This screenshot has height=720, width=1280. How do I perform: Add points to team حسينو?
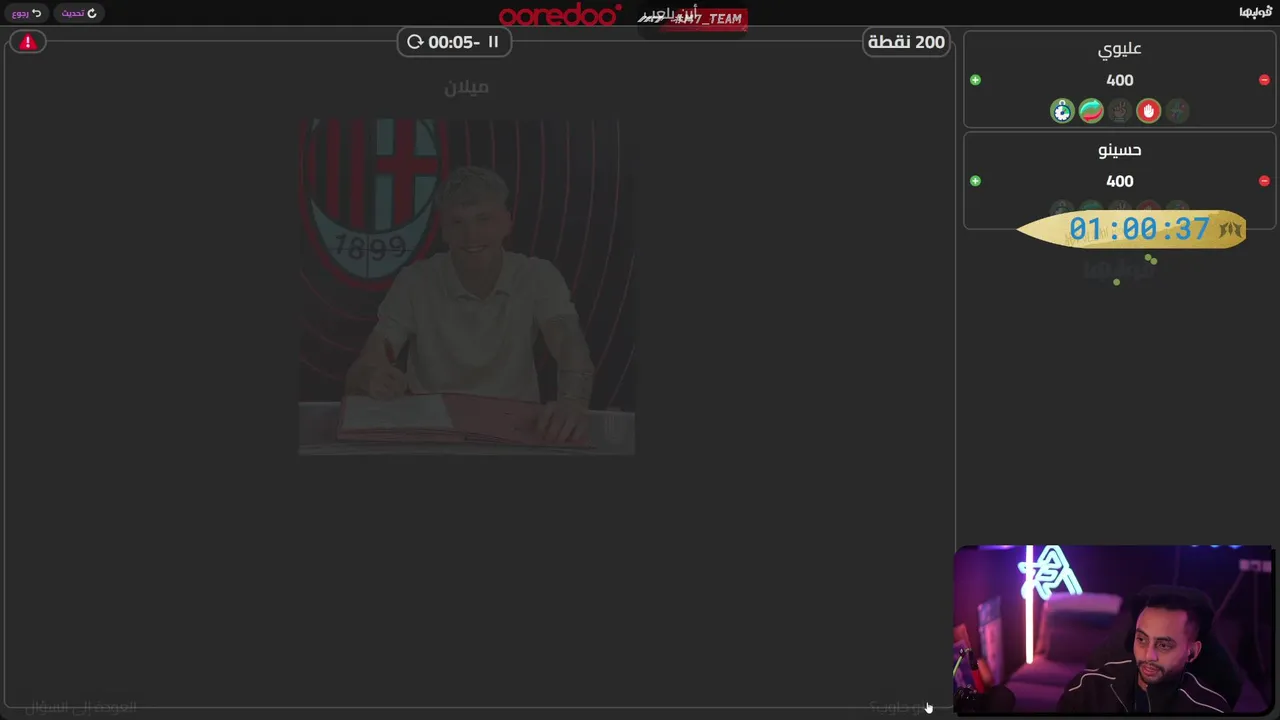pos(976,181)
